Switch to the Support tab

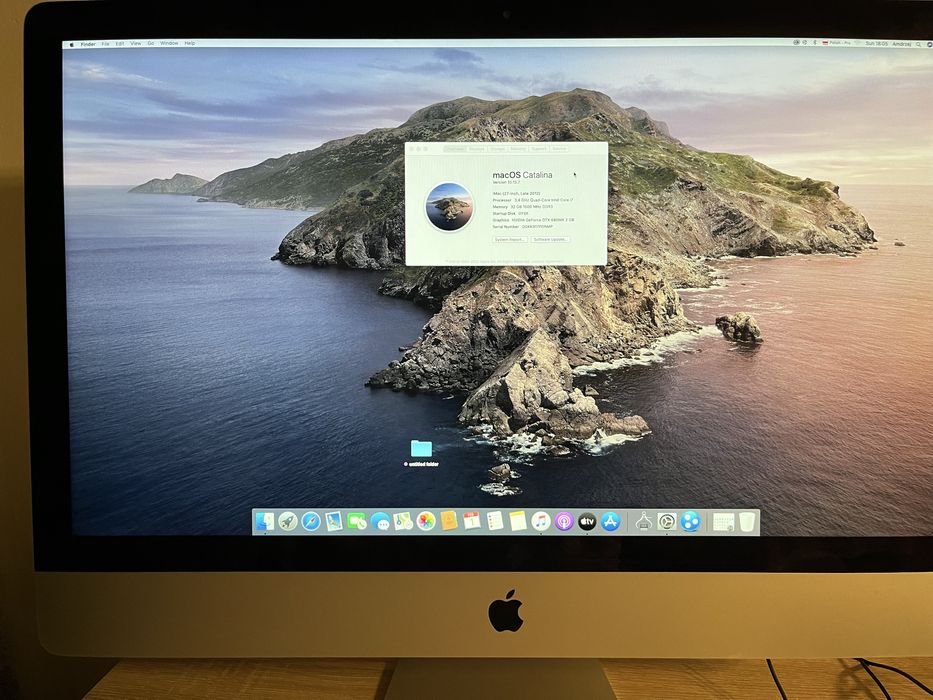pyautogui.click(x=538, y=149)
